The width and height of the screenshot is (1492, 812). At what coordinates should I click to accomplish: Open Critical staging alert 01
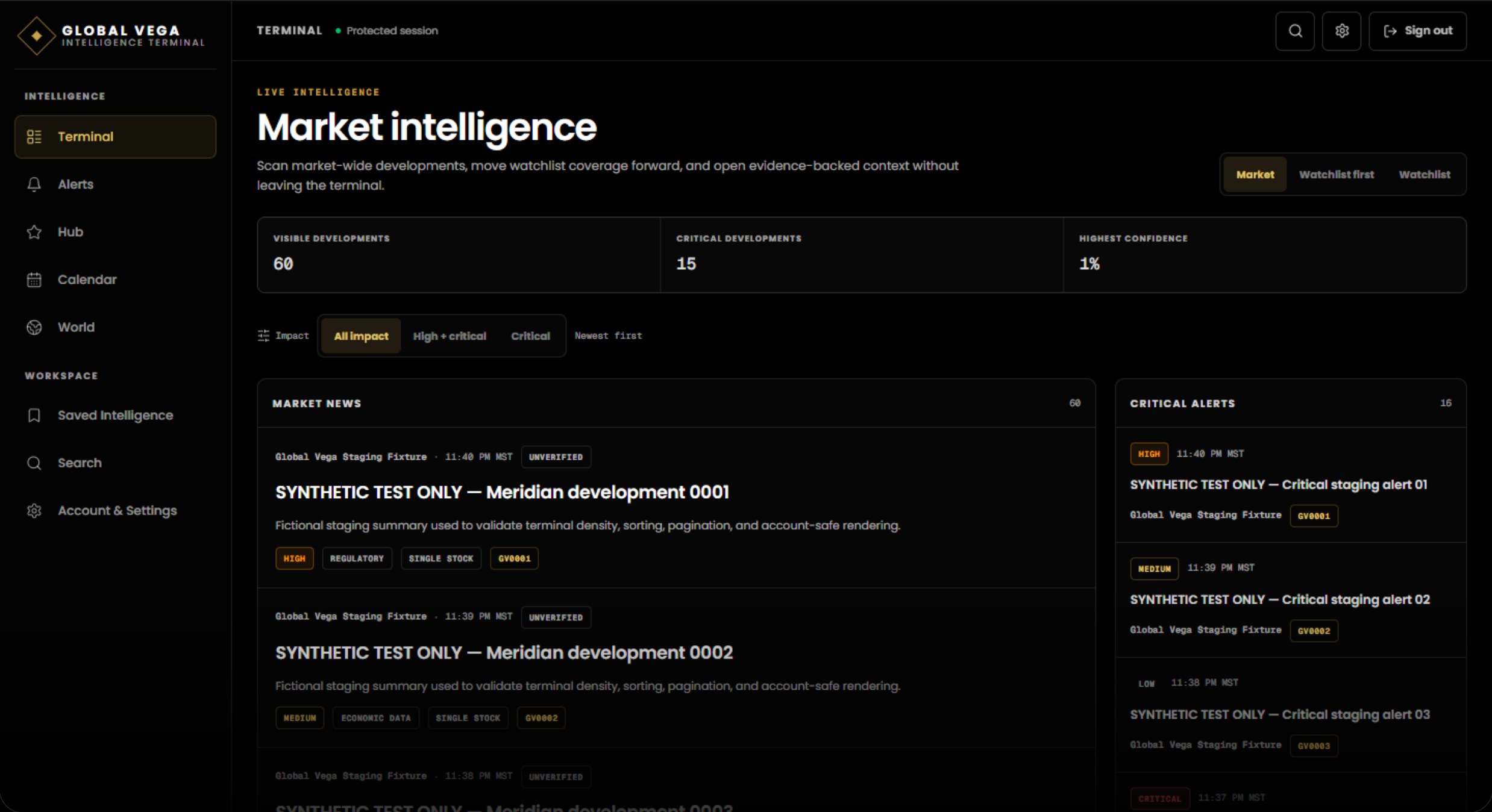(1278, 485)
